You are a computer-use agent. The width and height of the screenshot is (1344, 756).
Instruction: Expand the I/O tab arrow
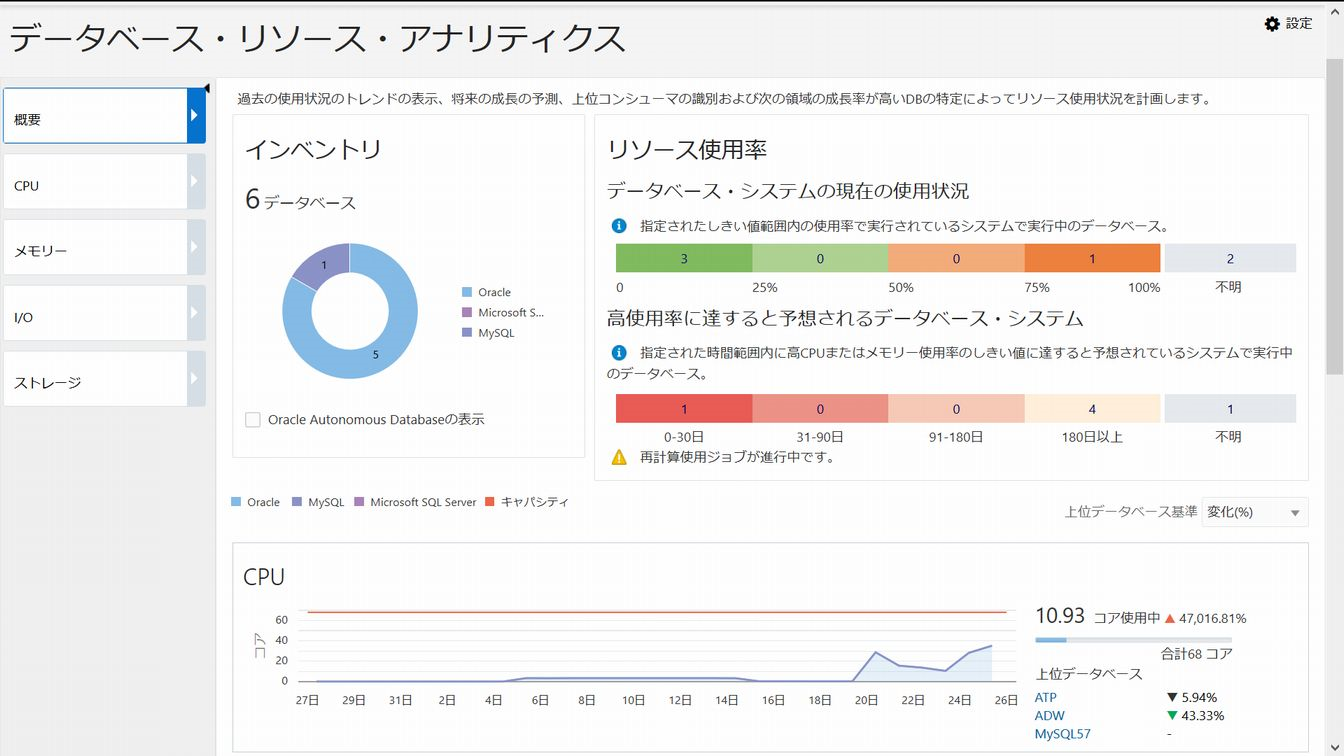pos(196,314)
